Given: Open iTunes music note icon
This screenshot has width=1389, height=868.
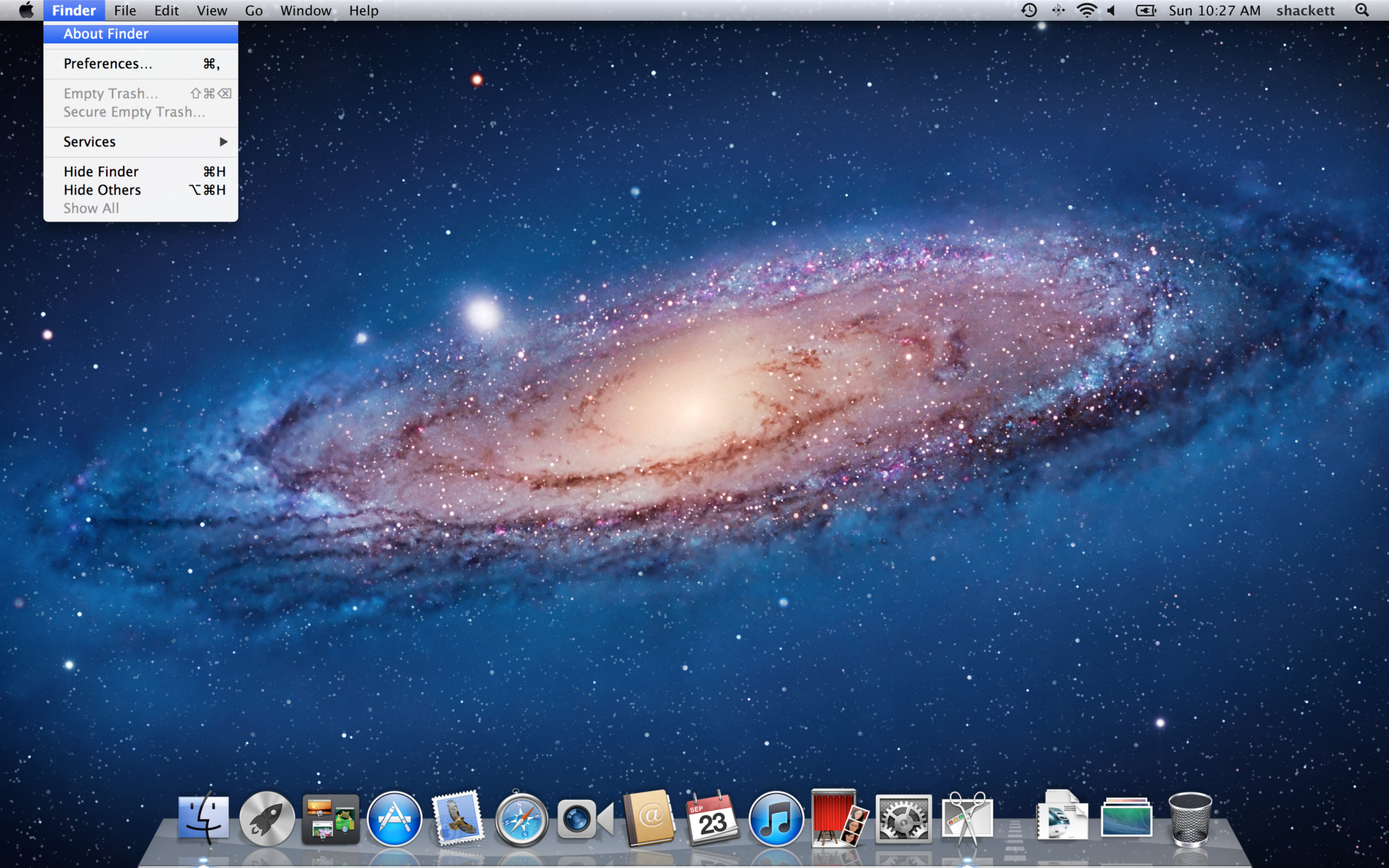Looking at the screenshot, I should click(775, 819).
